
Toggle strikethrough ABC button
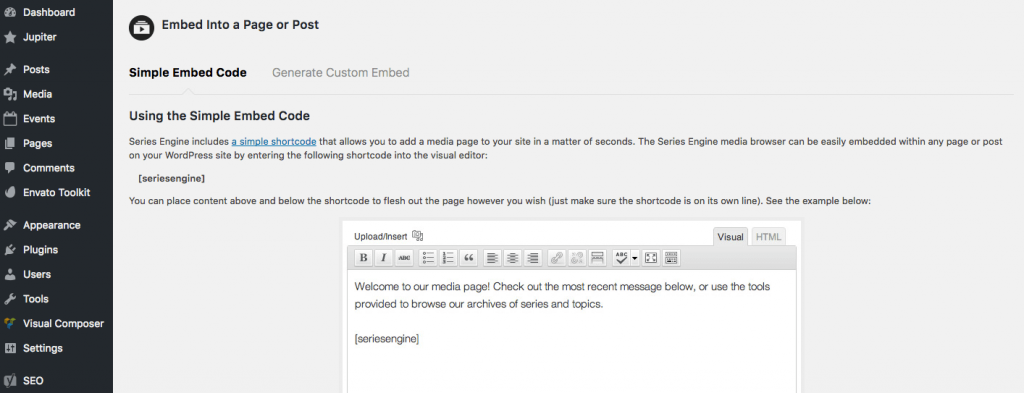(x=404, y=259)
